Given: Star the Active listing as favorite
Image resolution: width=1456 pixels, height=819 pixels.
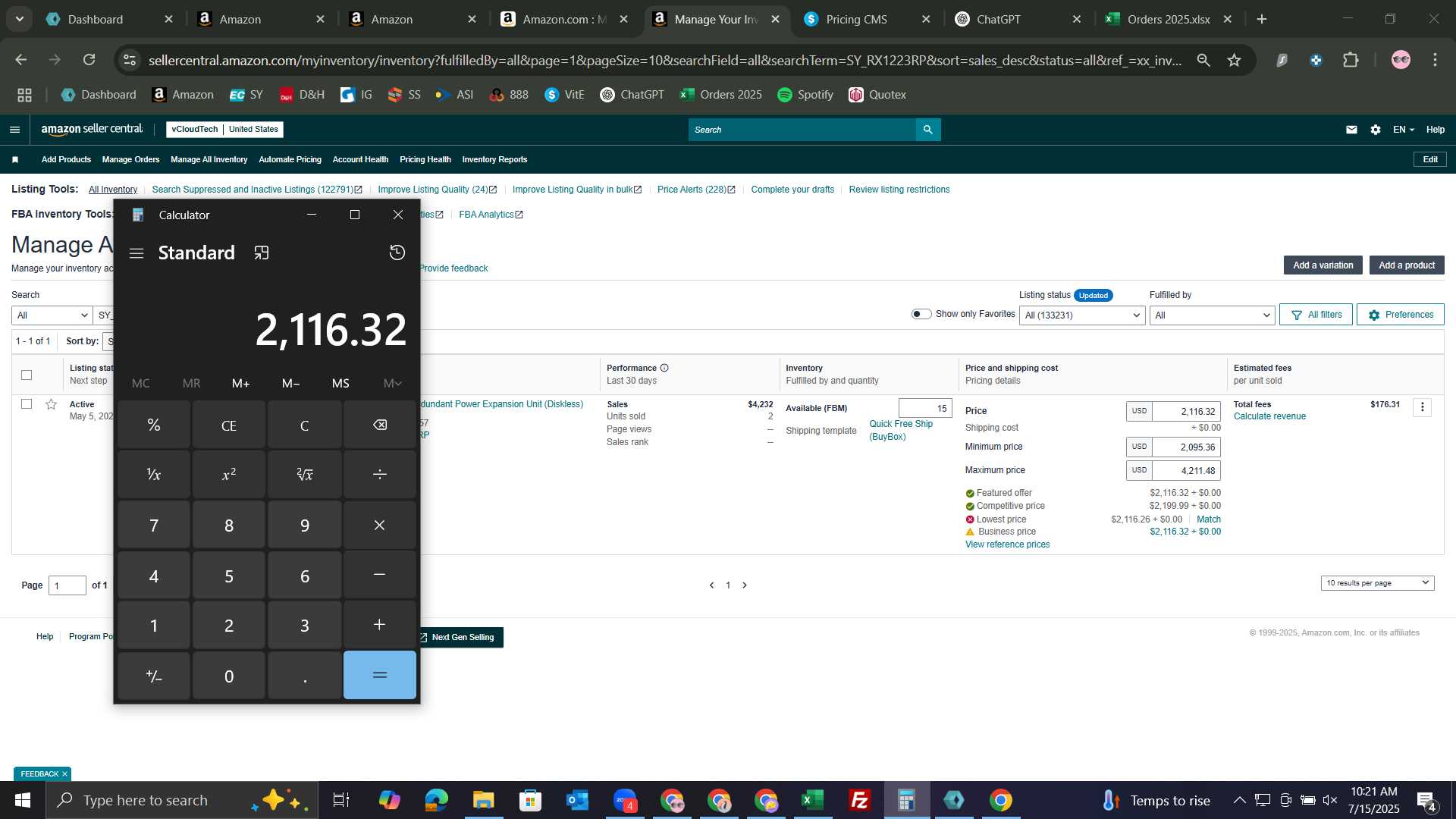Looking at the screenshot, I should coord(51,404).
